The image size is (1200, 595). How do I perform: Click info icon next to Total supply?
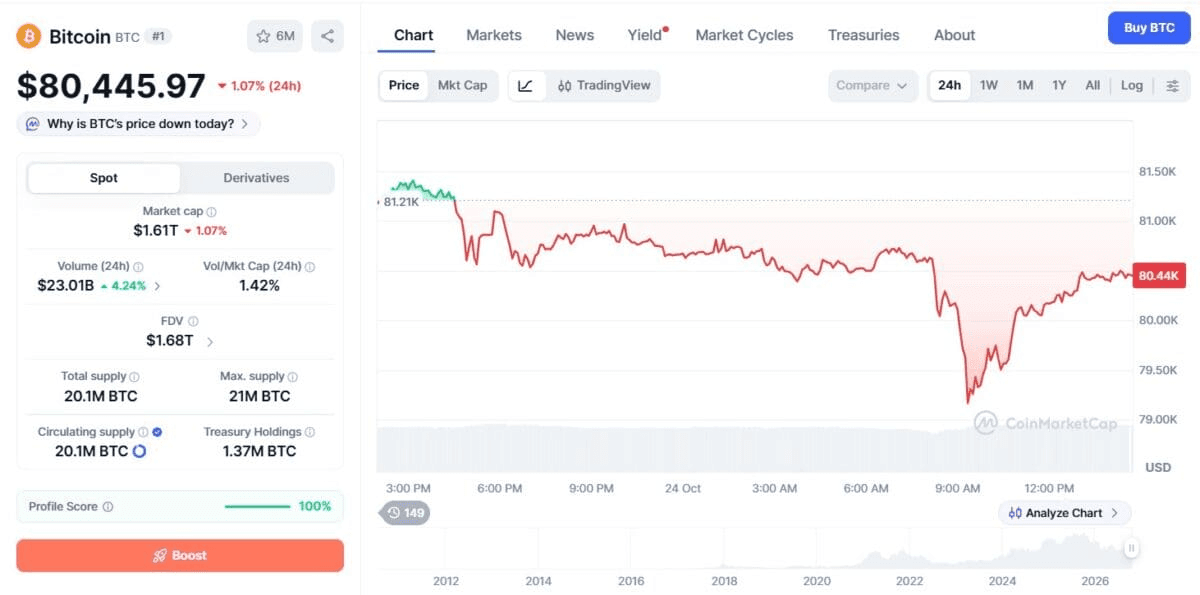[x=134, y=377]
